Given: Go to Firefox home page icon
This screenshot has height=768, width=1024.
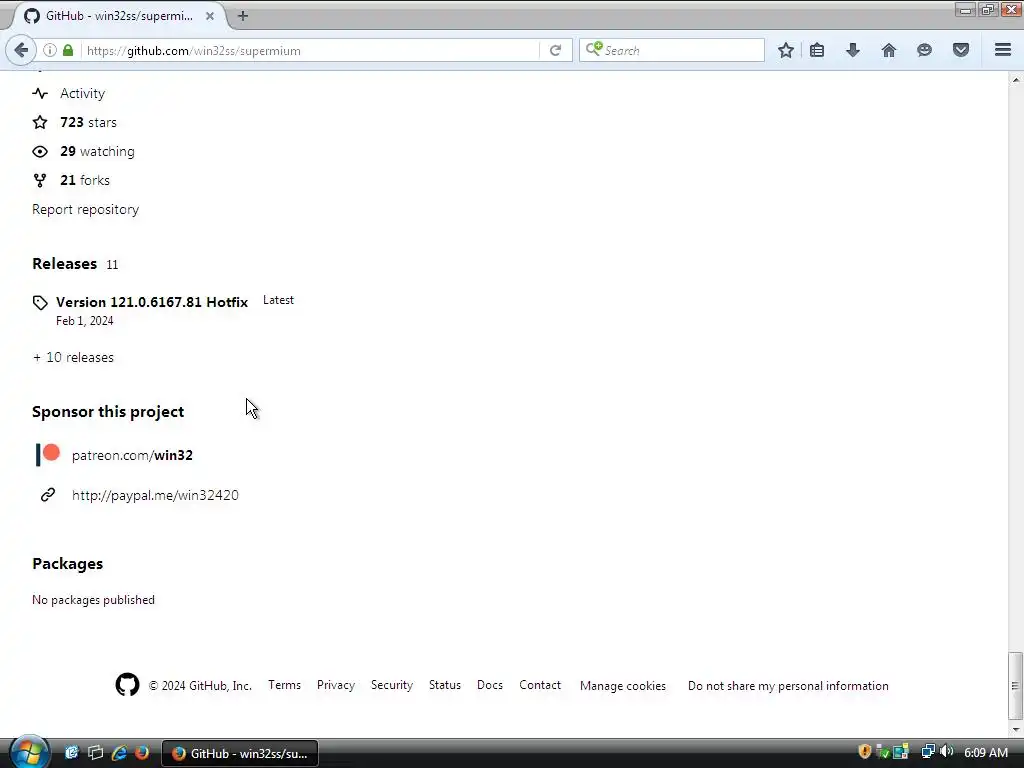Looking at the screenshot, I should 888,50.
